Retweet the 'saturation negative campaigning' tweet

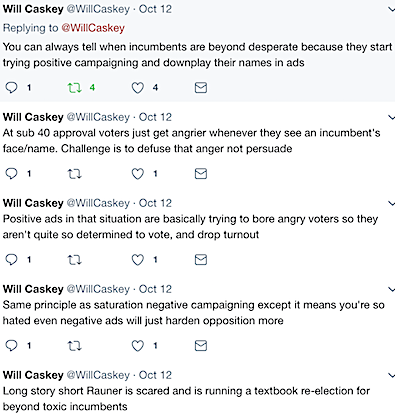point(74,346)
